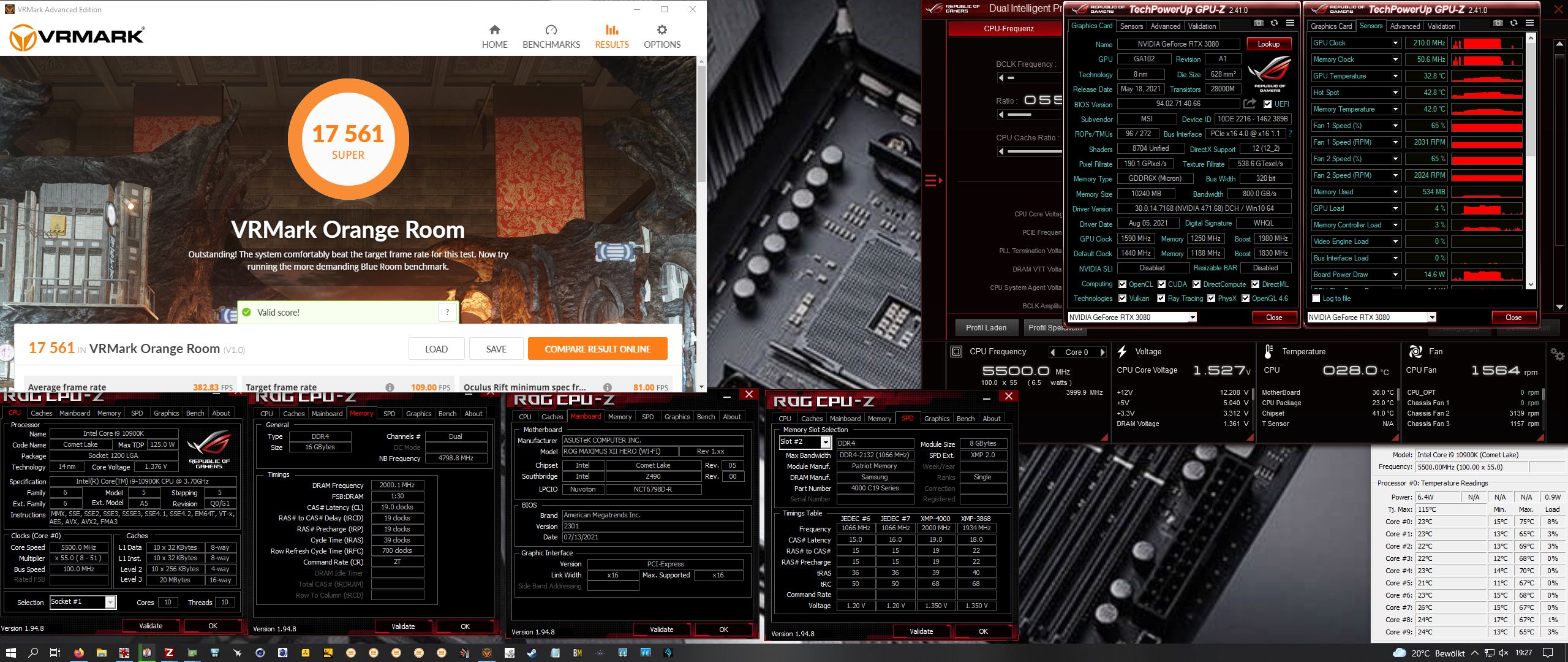
Task: Open GPU selector dropdown in Sensors window
Action: point(1432,318)
